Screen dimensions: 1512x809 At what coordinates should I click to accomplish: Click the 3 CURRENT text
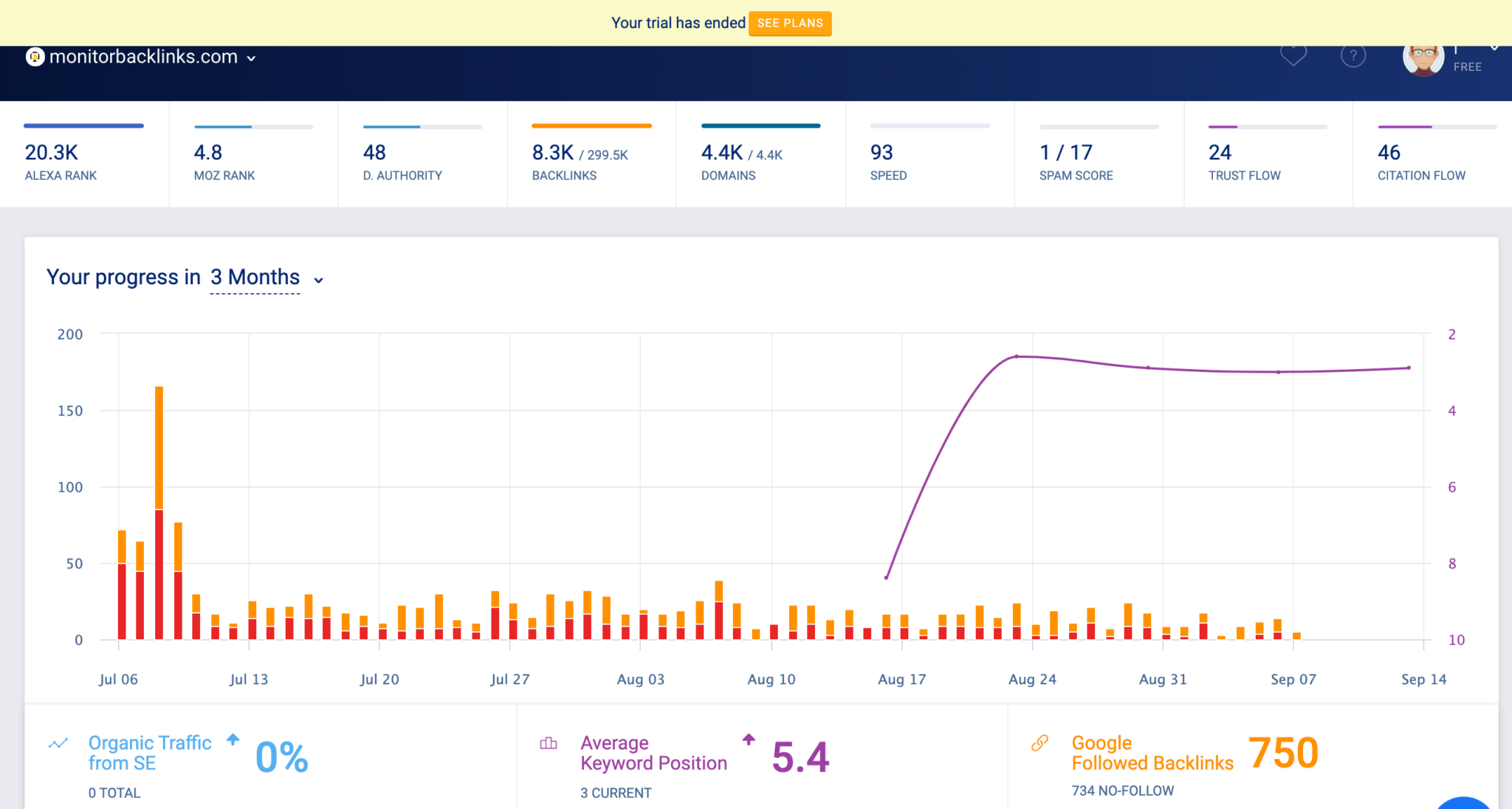tap(616, 793)
